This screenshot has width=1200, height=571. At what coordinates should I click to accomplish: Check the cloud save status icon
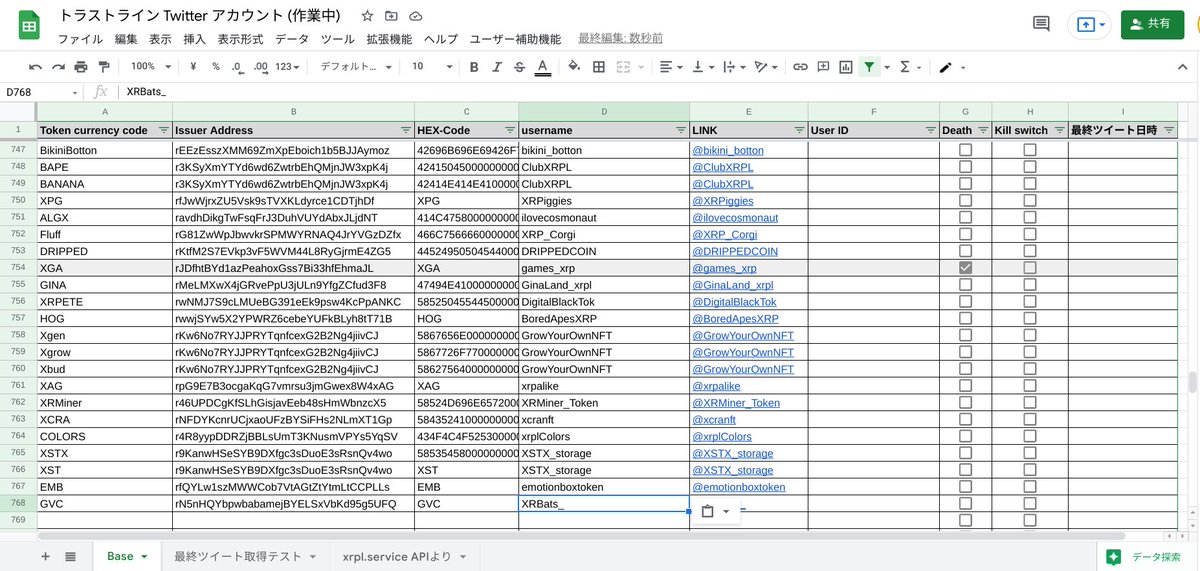coord(415,17)
